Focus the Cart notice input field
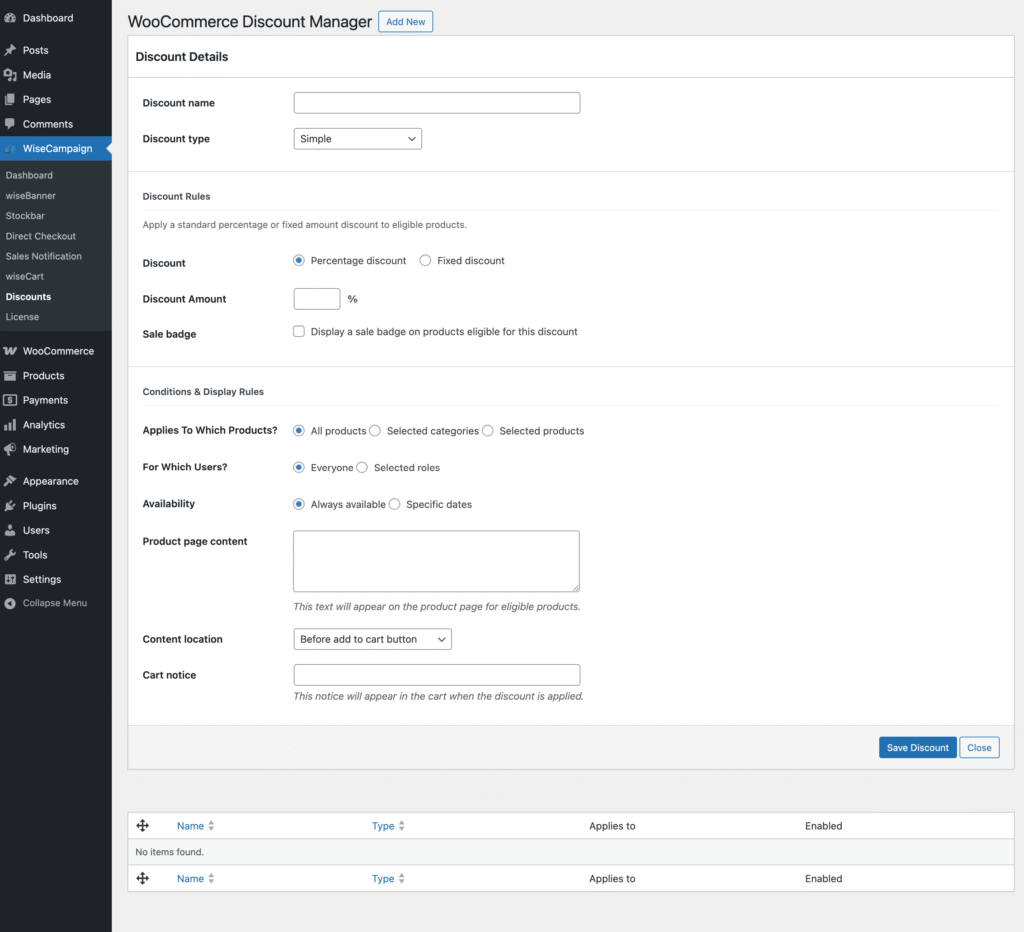This screenshot has width=1024, height=932. pyautogui.click(x=437, y=675)
